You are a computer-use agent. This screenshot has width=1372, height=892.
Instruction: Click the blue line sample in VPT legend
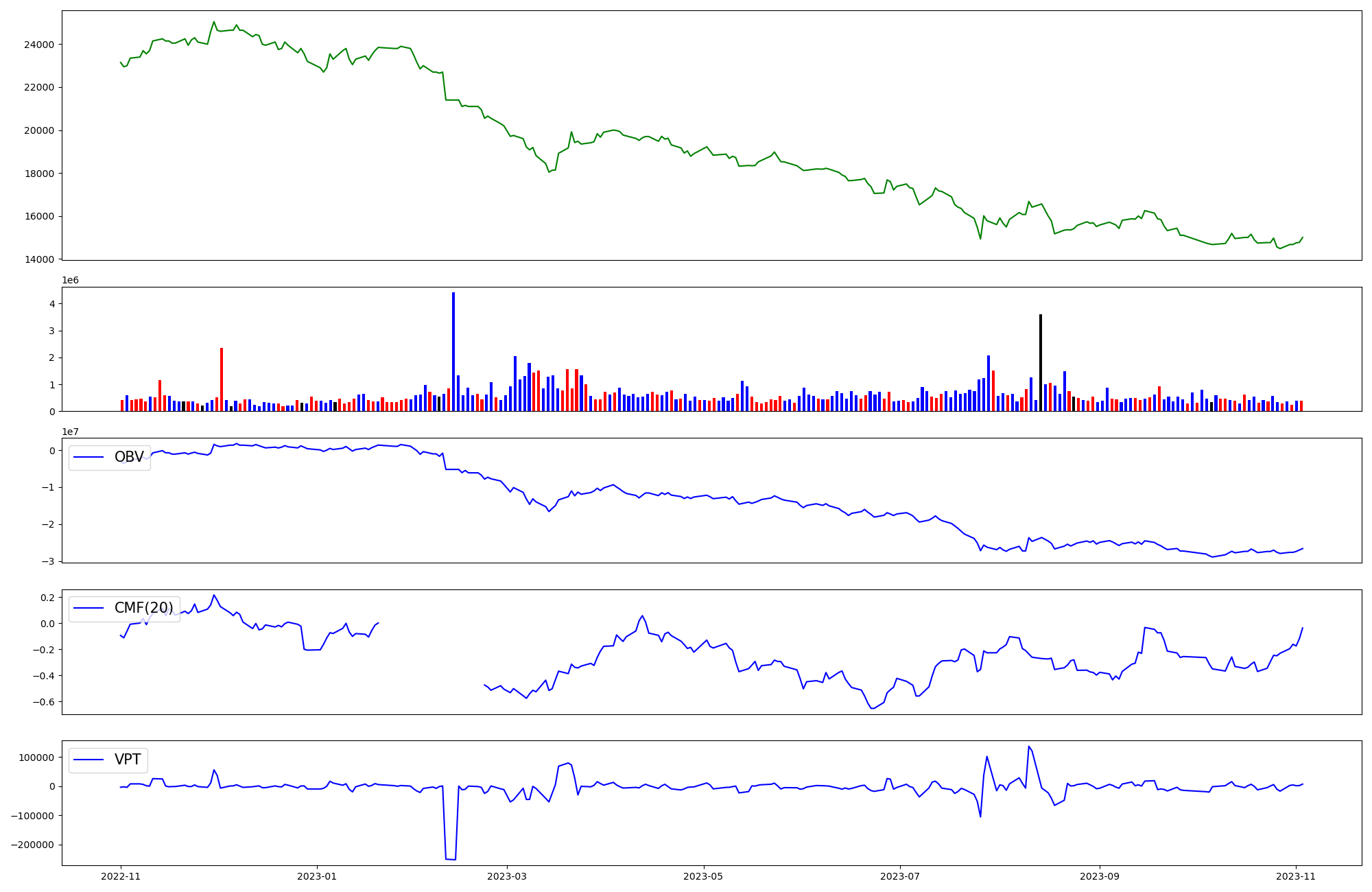pyautogui.click(x=88, y=760)
